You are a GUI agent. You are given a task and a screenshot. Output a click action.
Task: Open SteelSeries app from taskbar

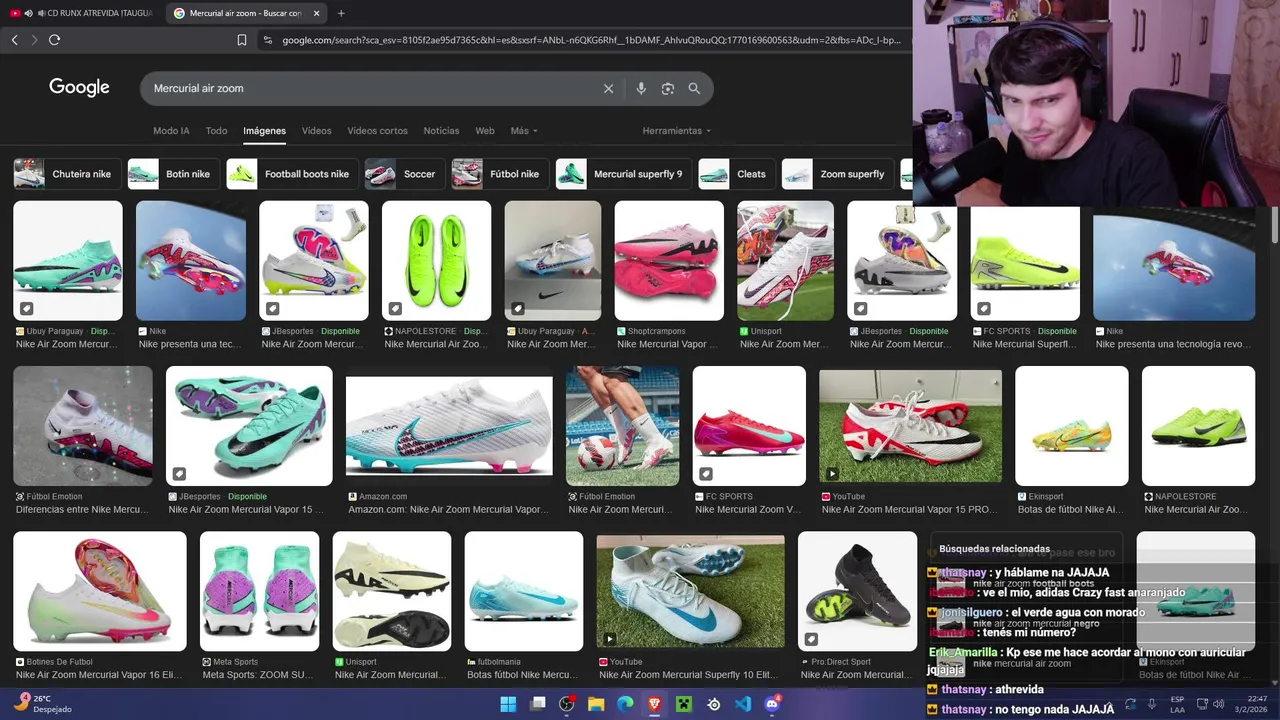[x=713, y=704]
